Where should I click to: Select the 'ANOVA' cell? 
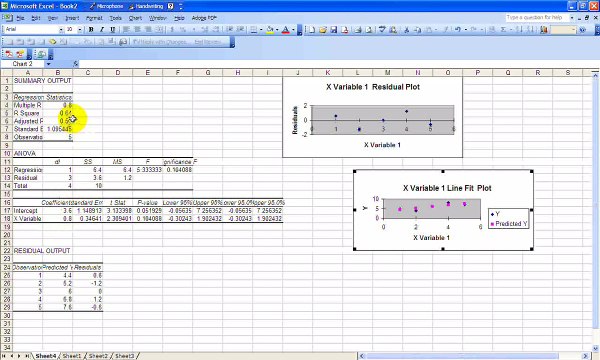(28, 153)
